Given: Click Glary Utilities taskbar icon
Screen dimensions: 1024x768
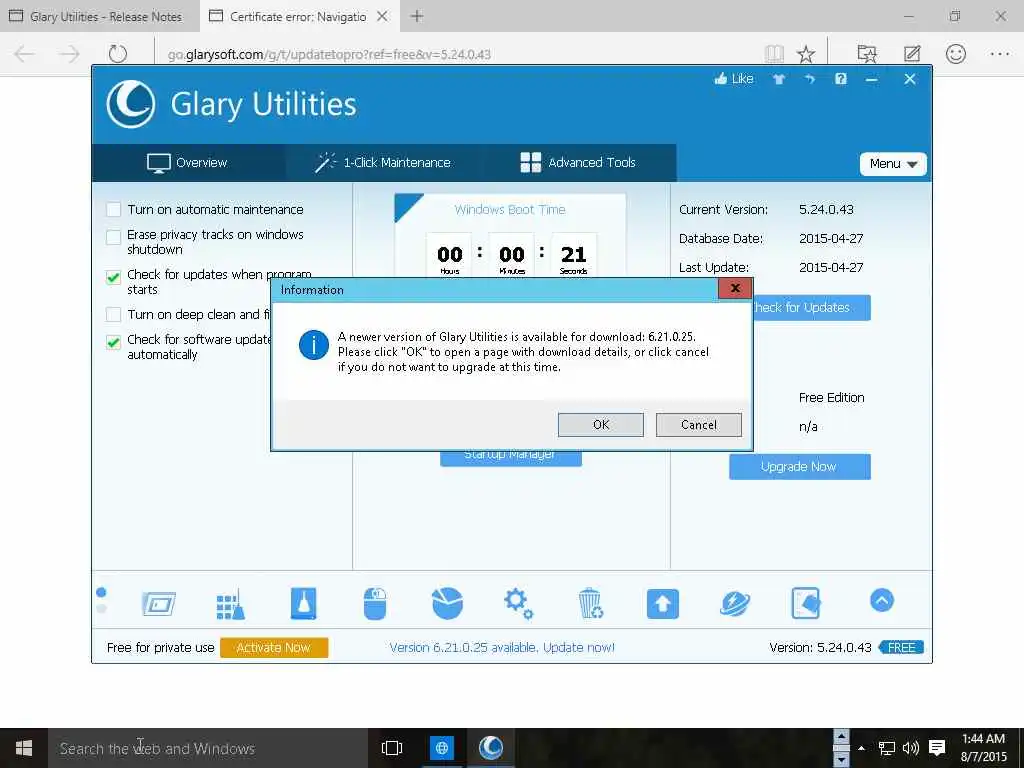Looking at the screenshot, I should (491, 748).
